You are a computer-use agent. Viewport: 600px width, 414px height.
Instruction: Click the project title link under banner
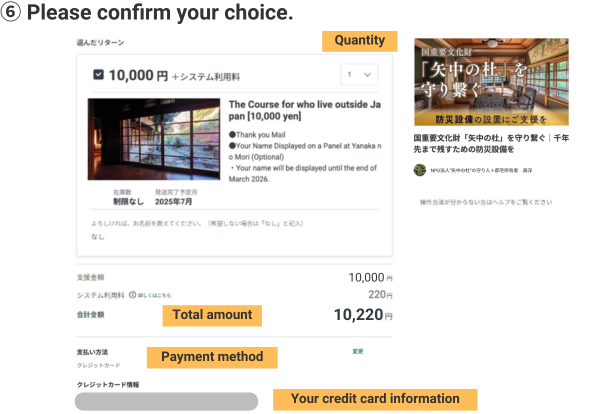point(491,142)
